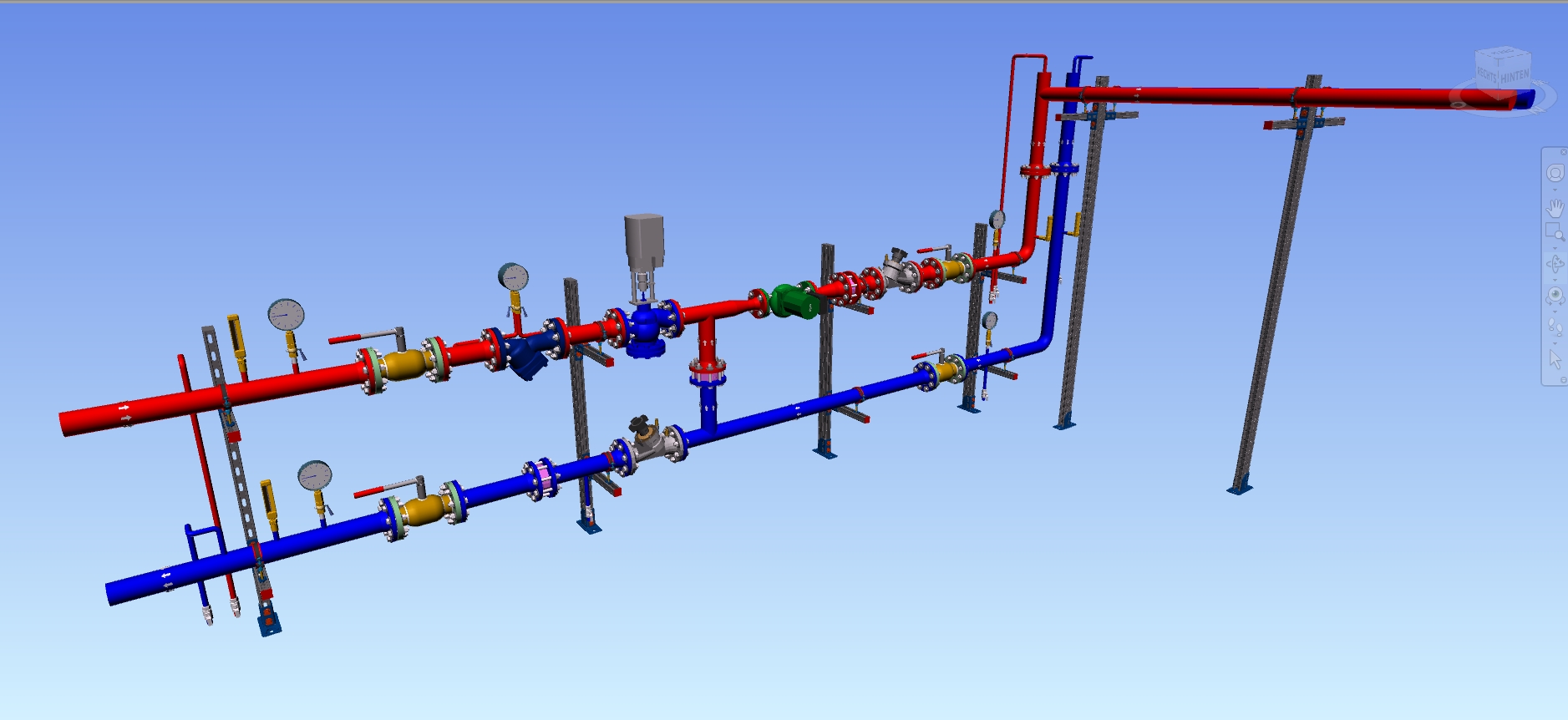Screen dimensions: 1568x720
Task: Select the pressure gauge on lower-left blue pipe
Action: tap(314, 475)
